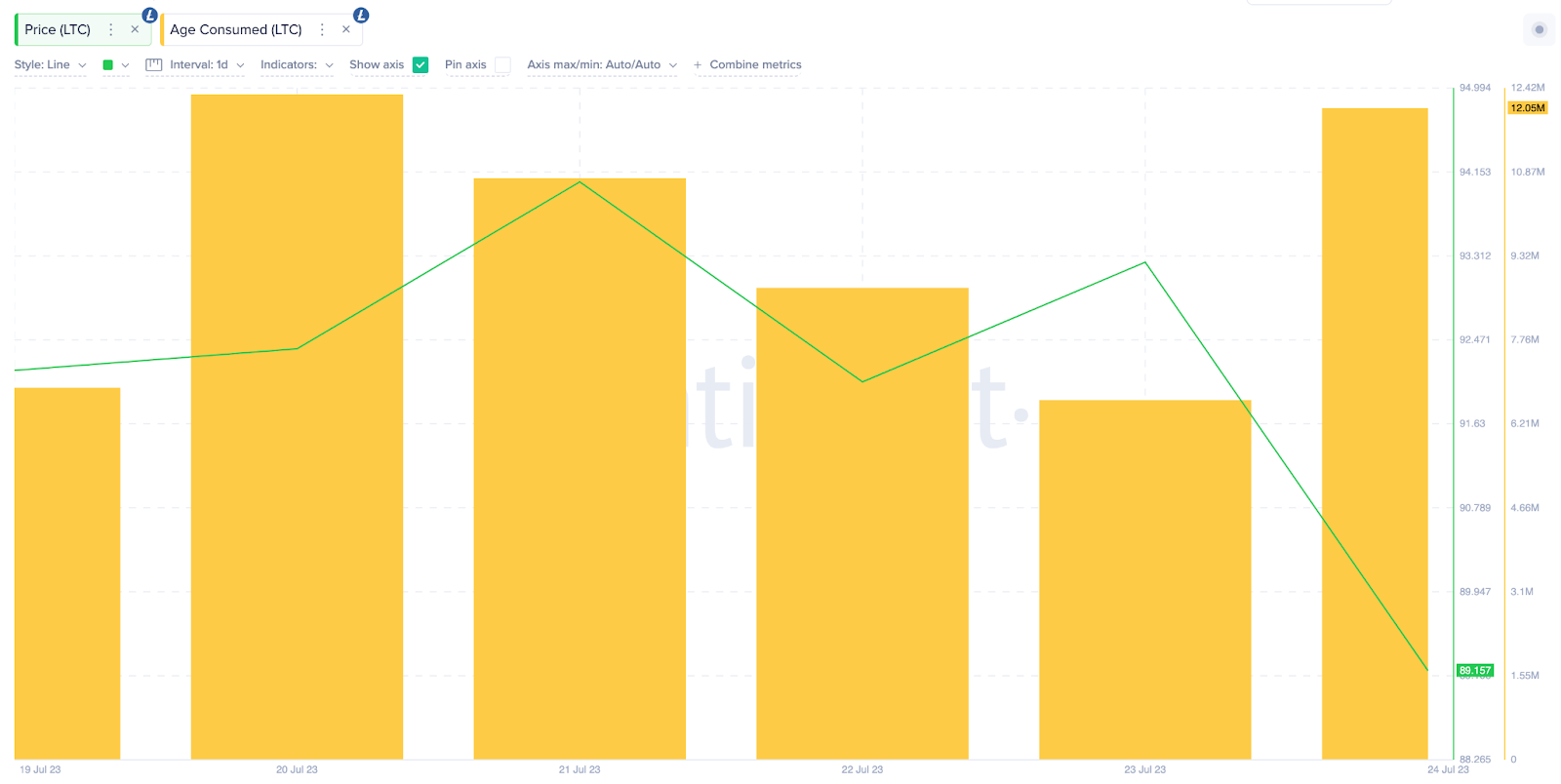The width and height of the screenshot is (1561, 784).
Task: Open the Price (LTC) options kebab menu
Action: (x=111, y=30)
